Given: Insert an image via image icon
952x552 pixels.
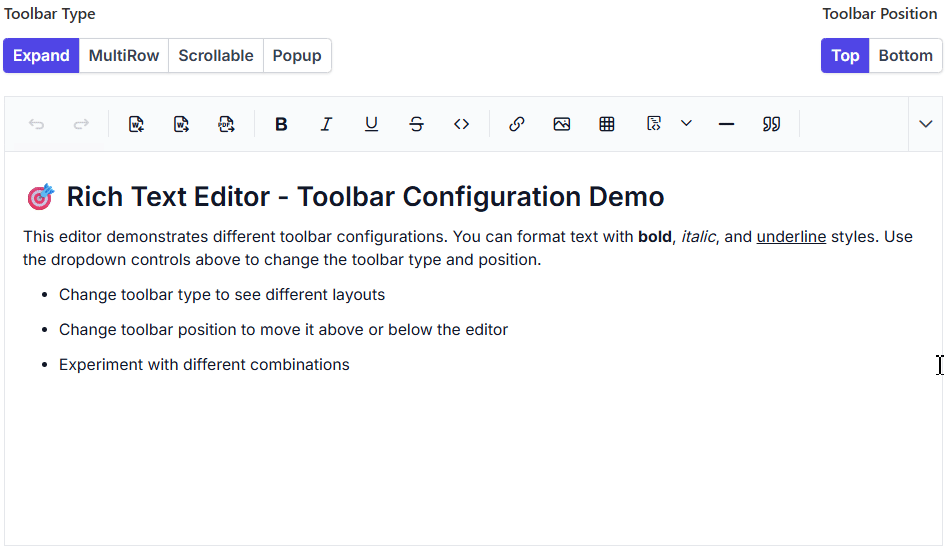Looking at the screenshot, I should (x=562, y=124).
